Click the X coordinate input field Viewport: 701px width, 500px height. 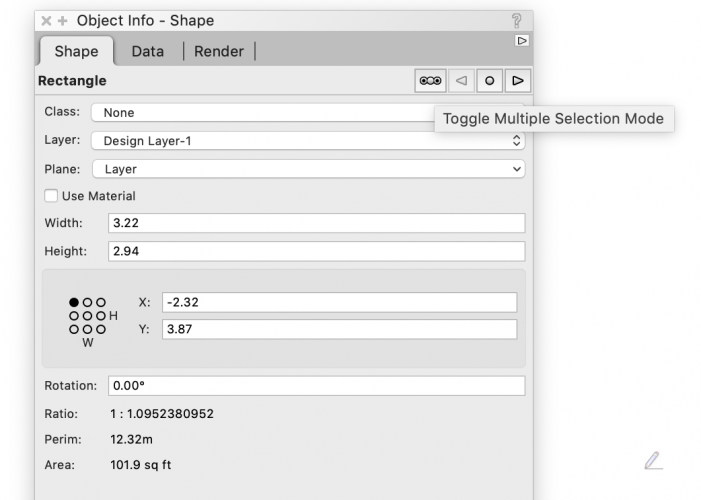click(x=339, y=302)
